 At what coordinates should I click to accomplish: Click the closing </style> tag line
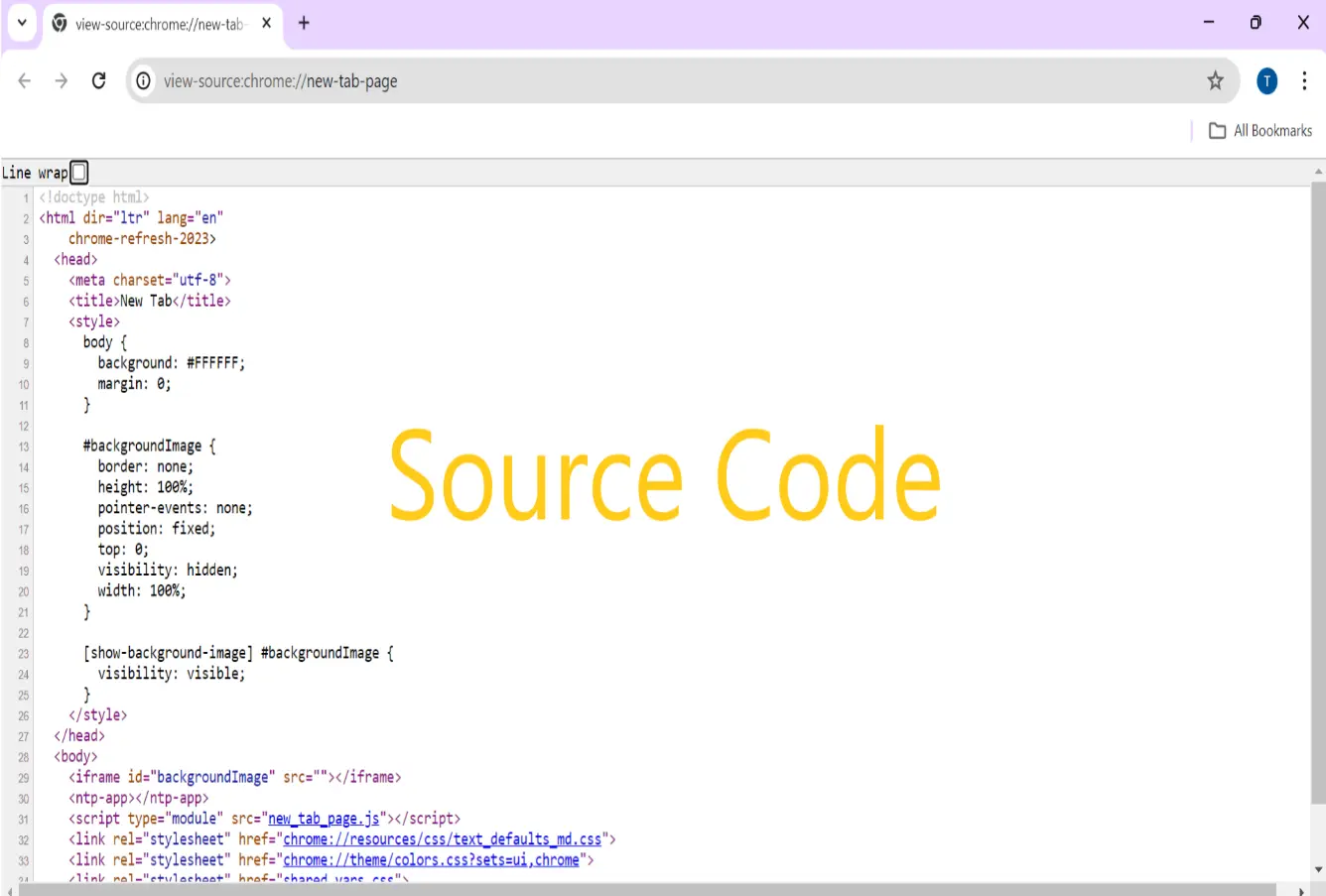coord(97,715)
